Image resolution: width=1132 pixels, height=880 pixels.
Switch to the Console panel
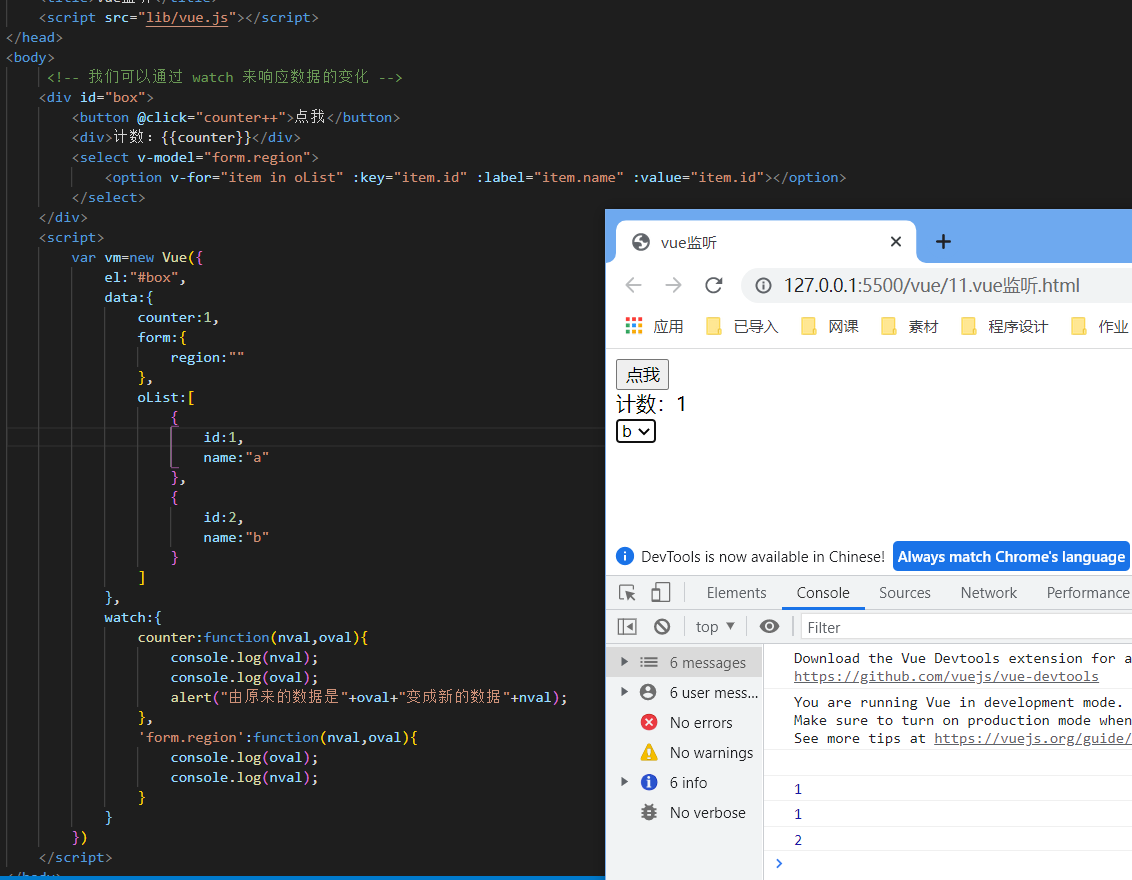(823, 593)
